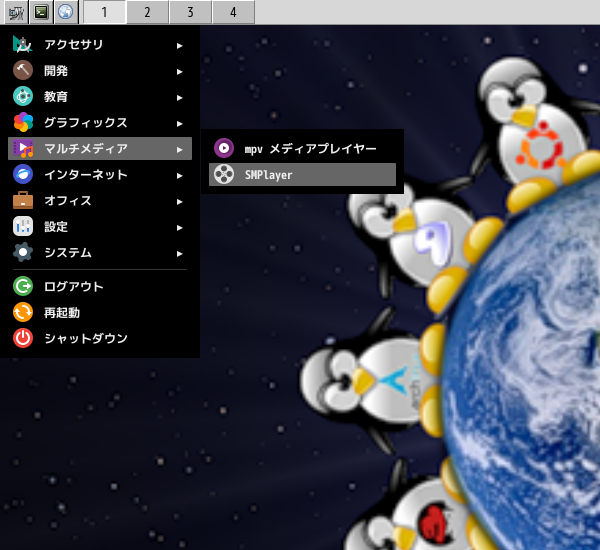Click the 教育 category icon
Viewport: 600px width, 550px height.
pyautogui.click(x=23, y=96)
